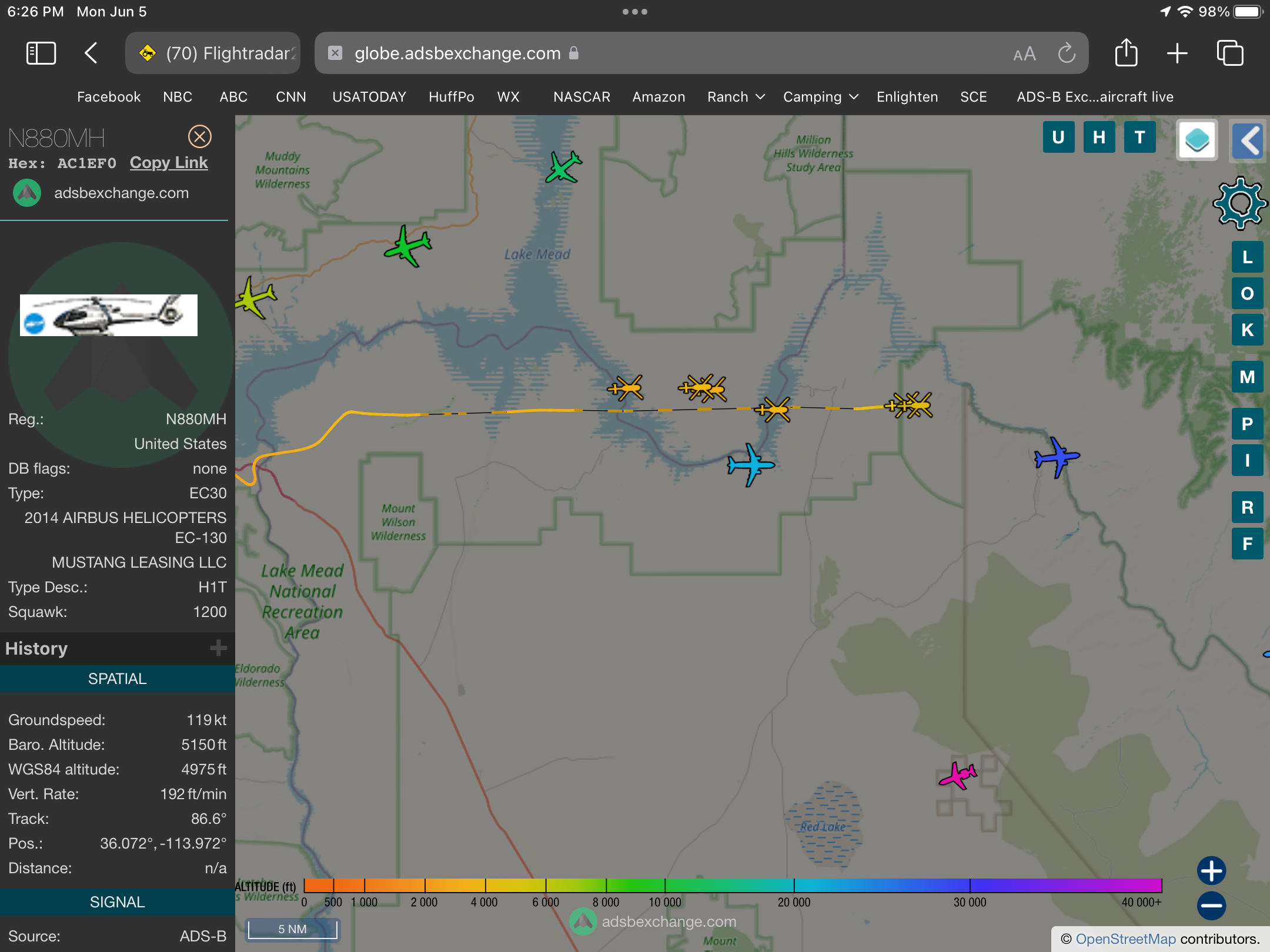Expand the Ranch bookmarks folder
Image resolution: width=1270 pixels, height=952 pixels.
click(x=736, y=97)
